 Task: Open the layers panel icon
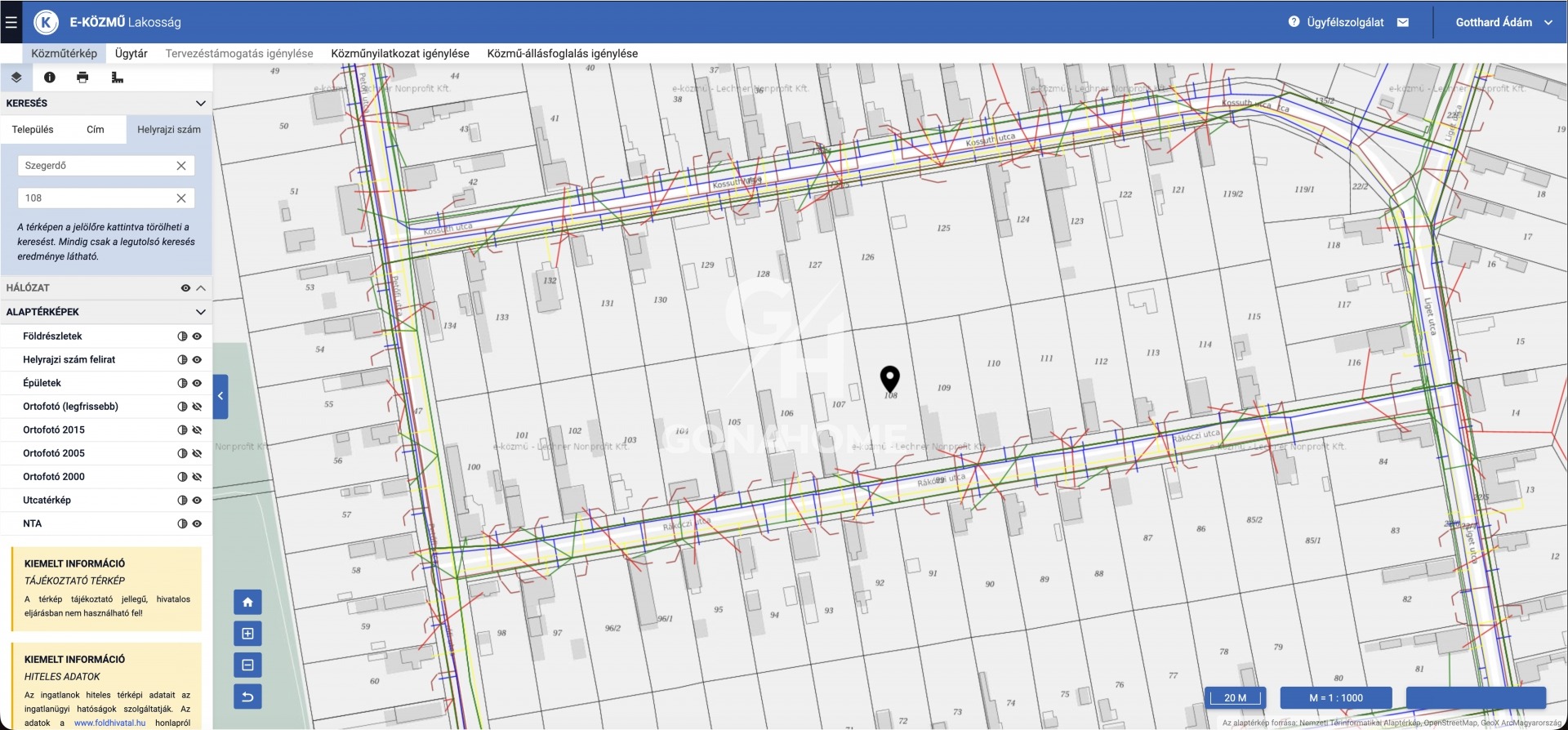16,78
